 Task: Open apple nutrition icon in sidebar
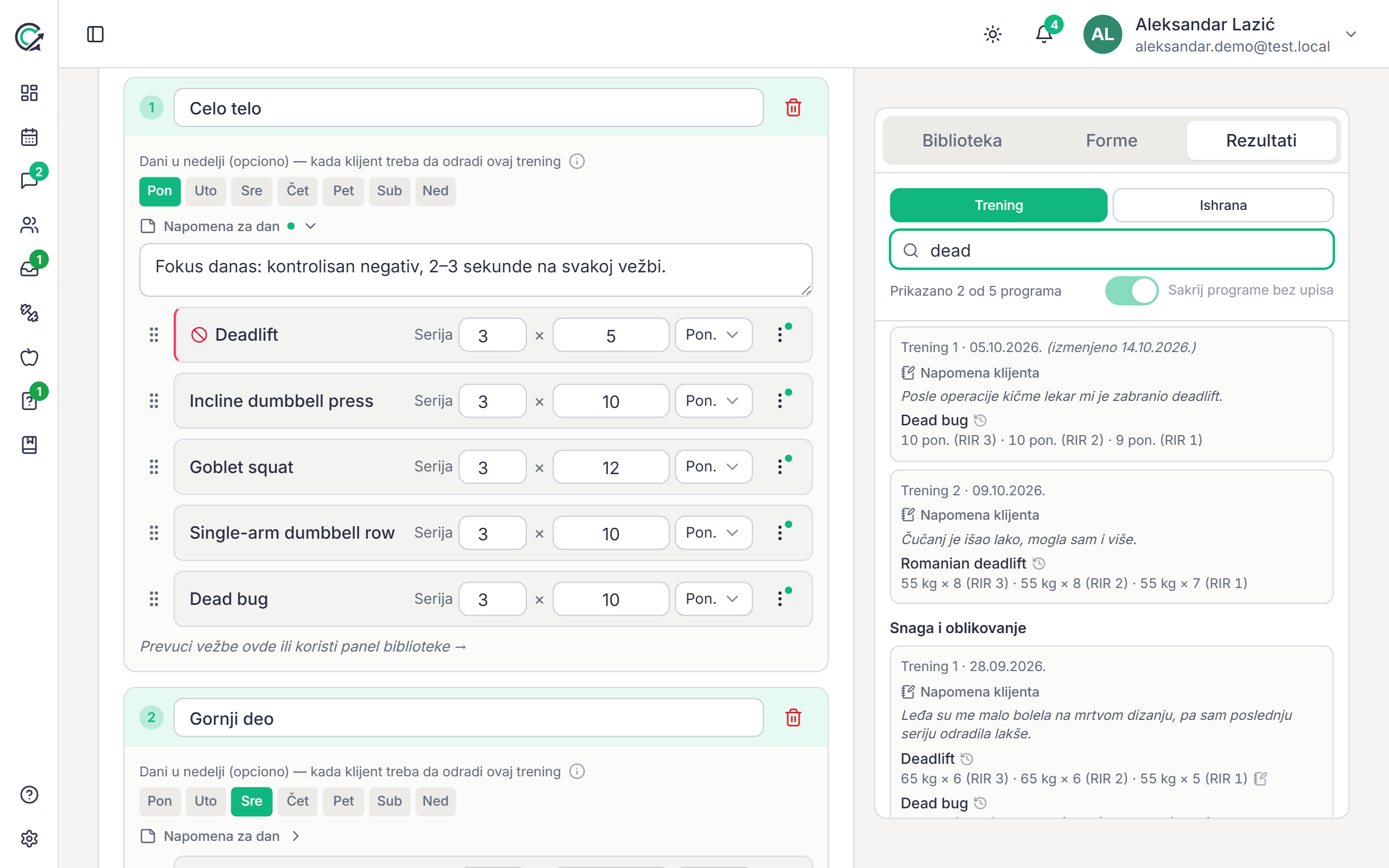(x=29, y=357)
